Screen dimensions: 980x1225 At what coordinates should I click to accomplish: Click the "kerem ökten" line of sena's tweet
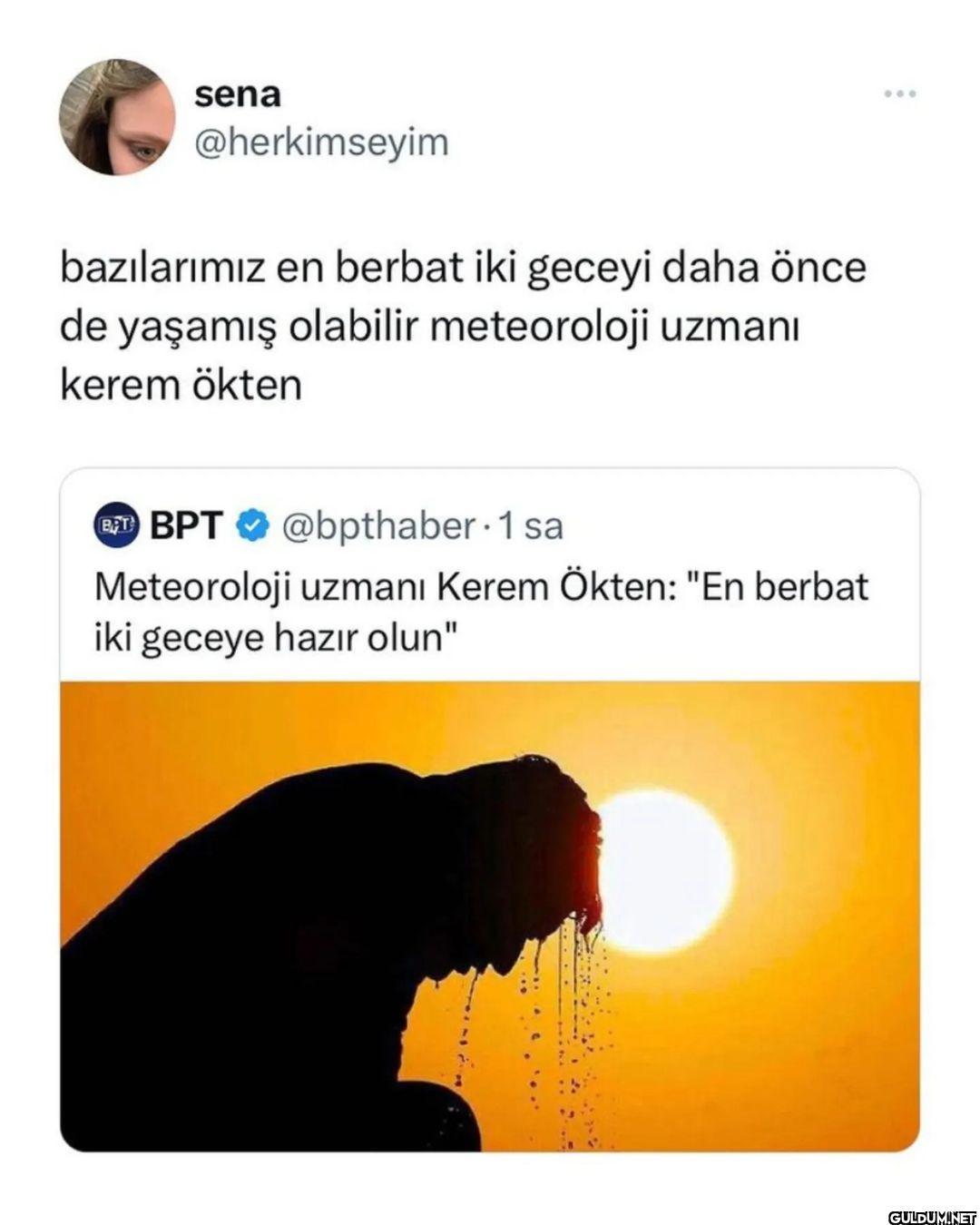pyautogui.click(x=181, y=386)
